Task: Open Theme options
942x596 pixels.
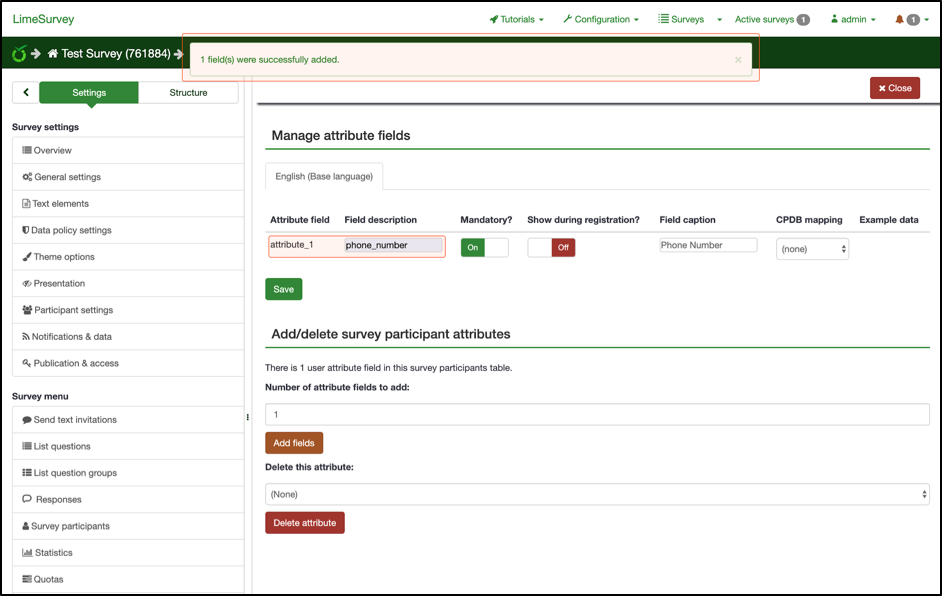Action: click(x=128, y=257)
